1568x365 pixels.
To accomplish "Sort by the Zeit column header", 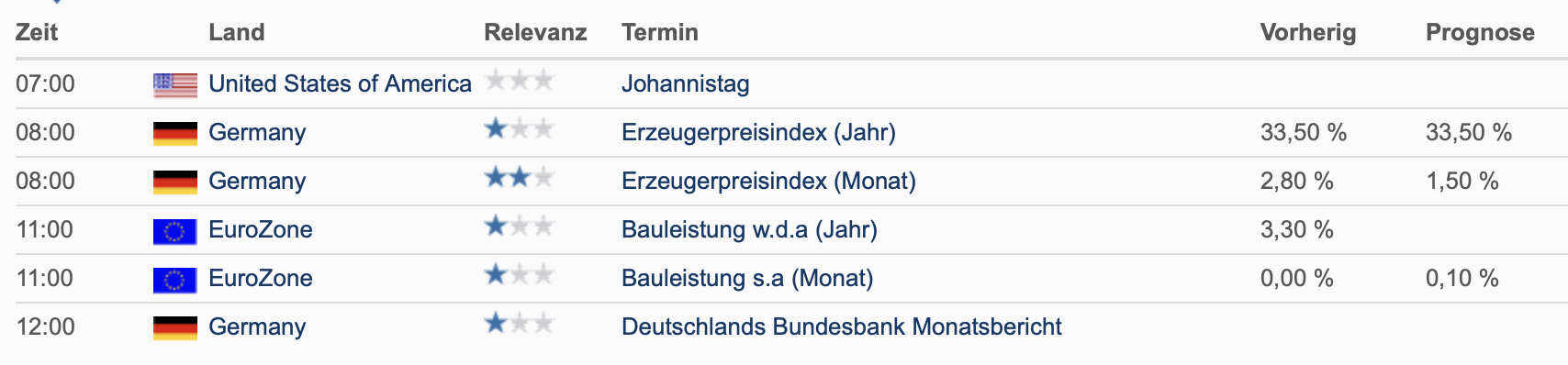I will click(37, 33).
